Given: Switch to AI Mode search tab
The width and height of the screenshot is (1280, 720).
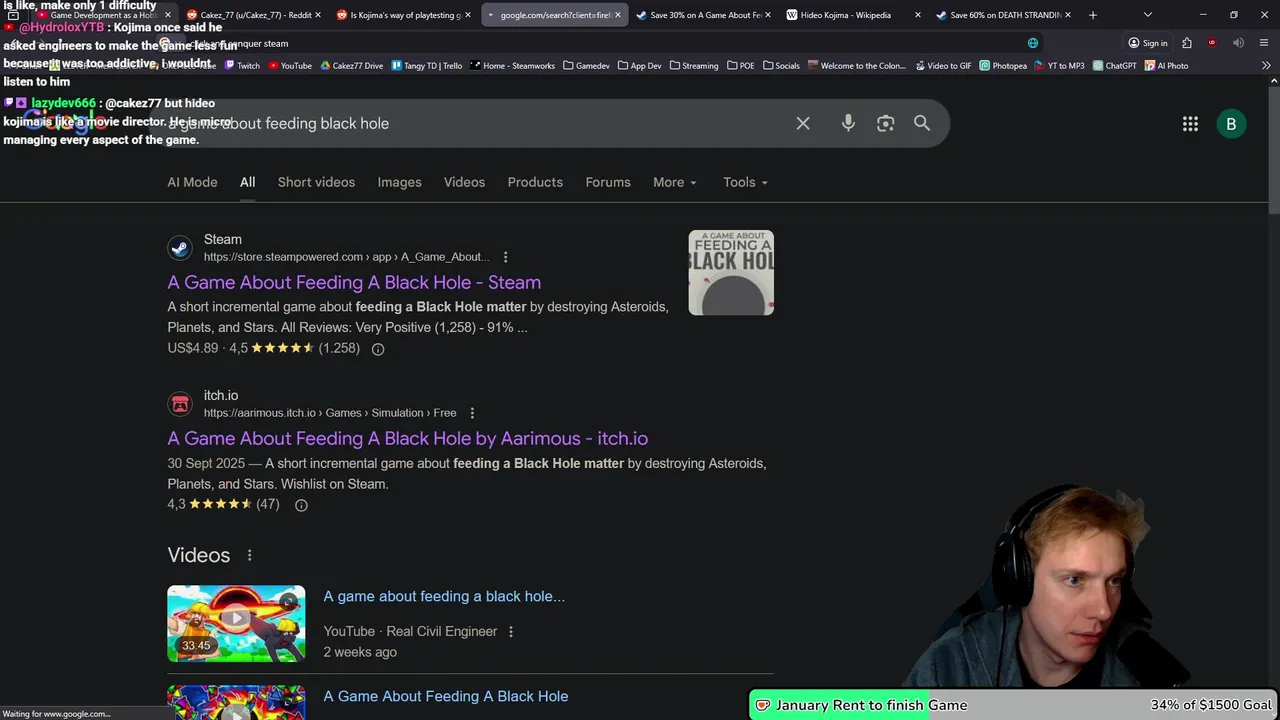Looking at the screenshot, I should (x=192, y=182).
